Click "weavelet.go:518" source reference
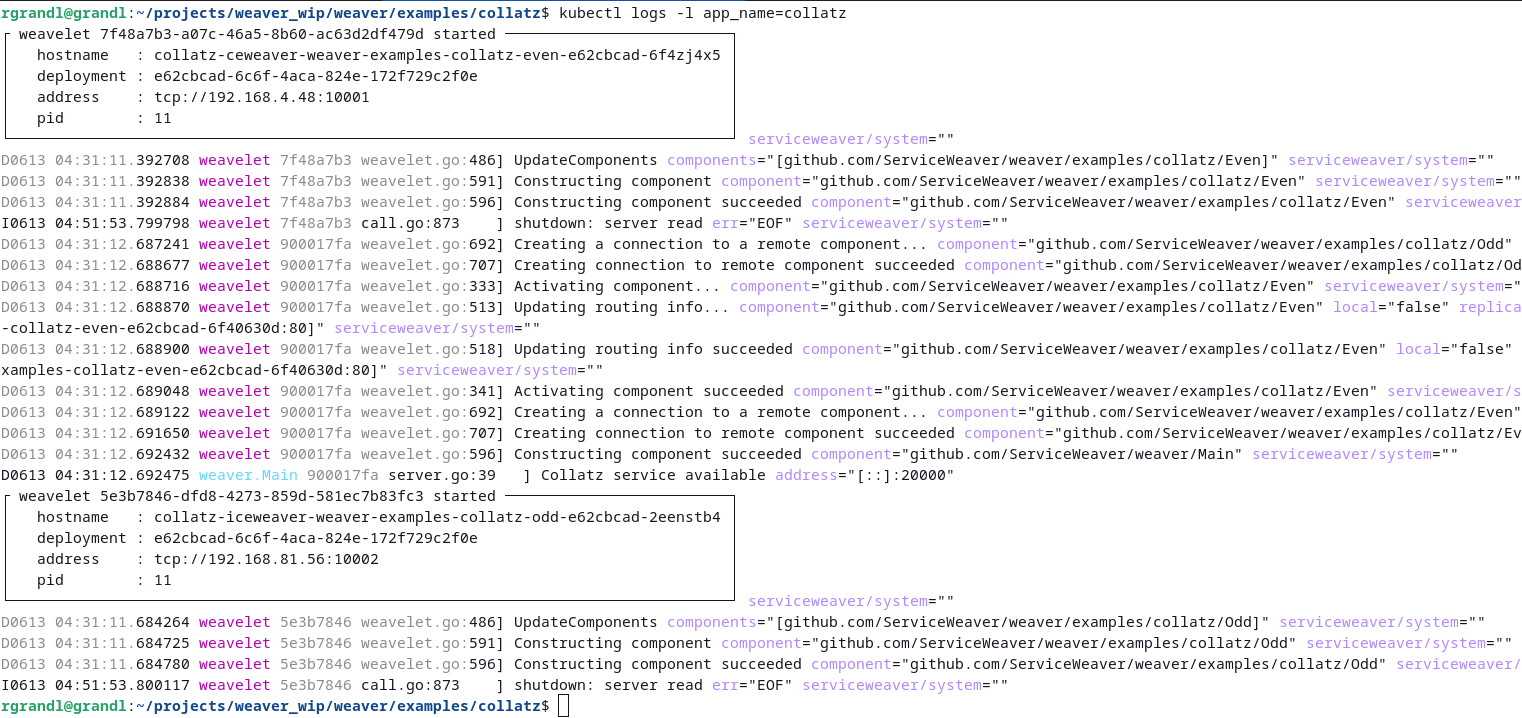The width and height of the screenshot is (1522, 718). [x=428, y=349]
